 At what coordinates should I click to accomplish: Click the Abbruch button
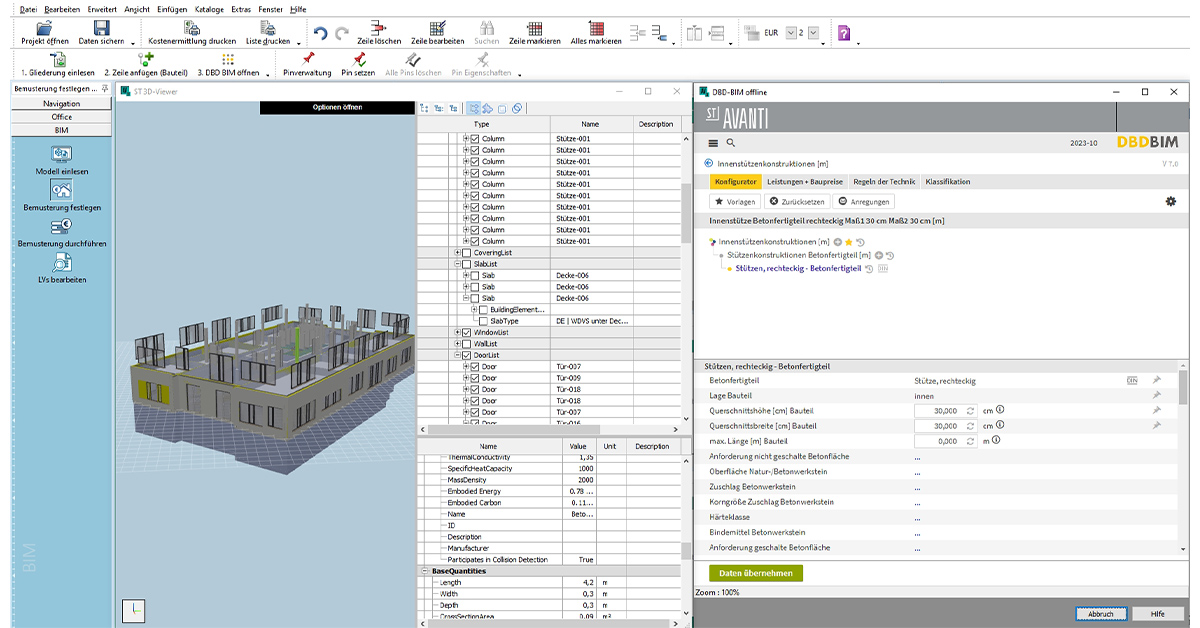(1102, 614)
